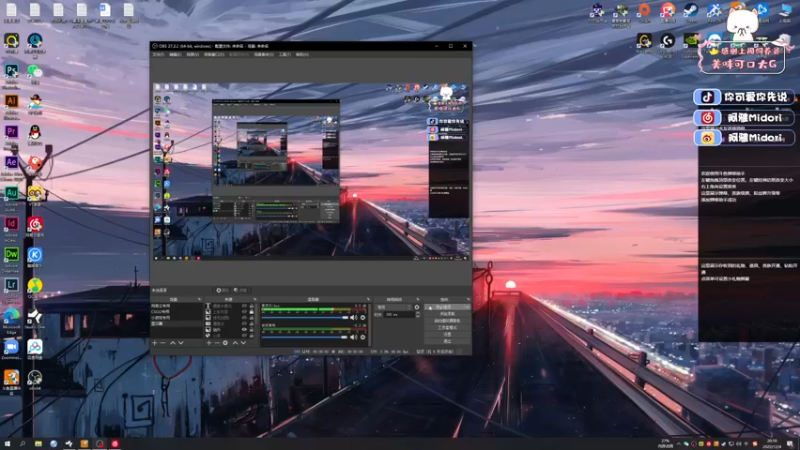
Task: Open transition properties gear in Scene Transitions
Action: (x=417, y=307)
